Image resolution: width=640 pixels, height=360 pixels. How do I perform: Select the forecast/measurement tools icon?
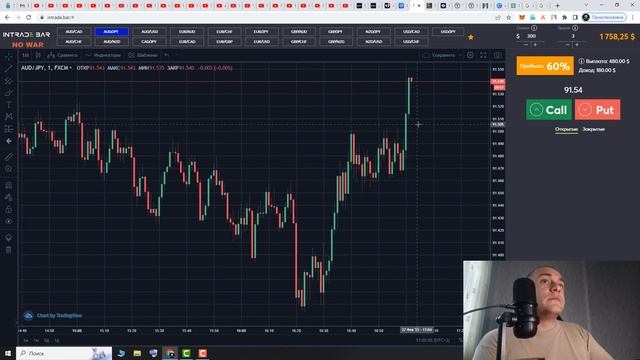pos(9,129)
